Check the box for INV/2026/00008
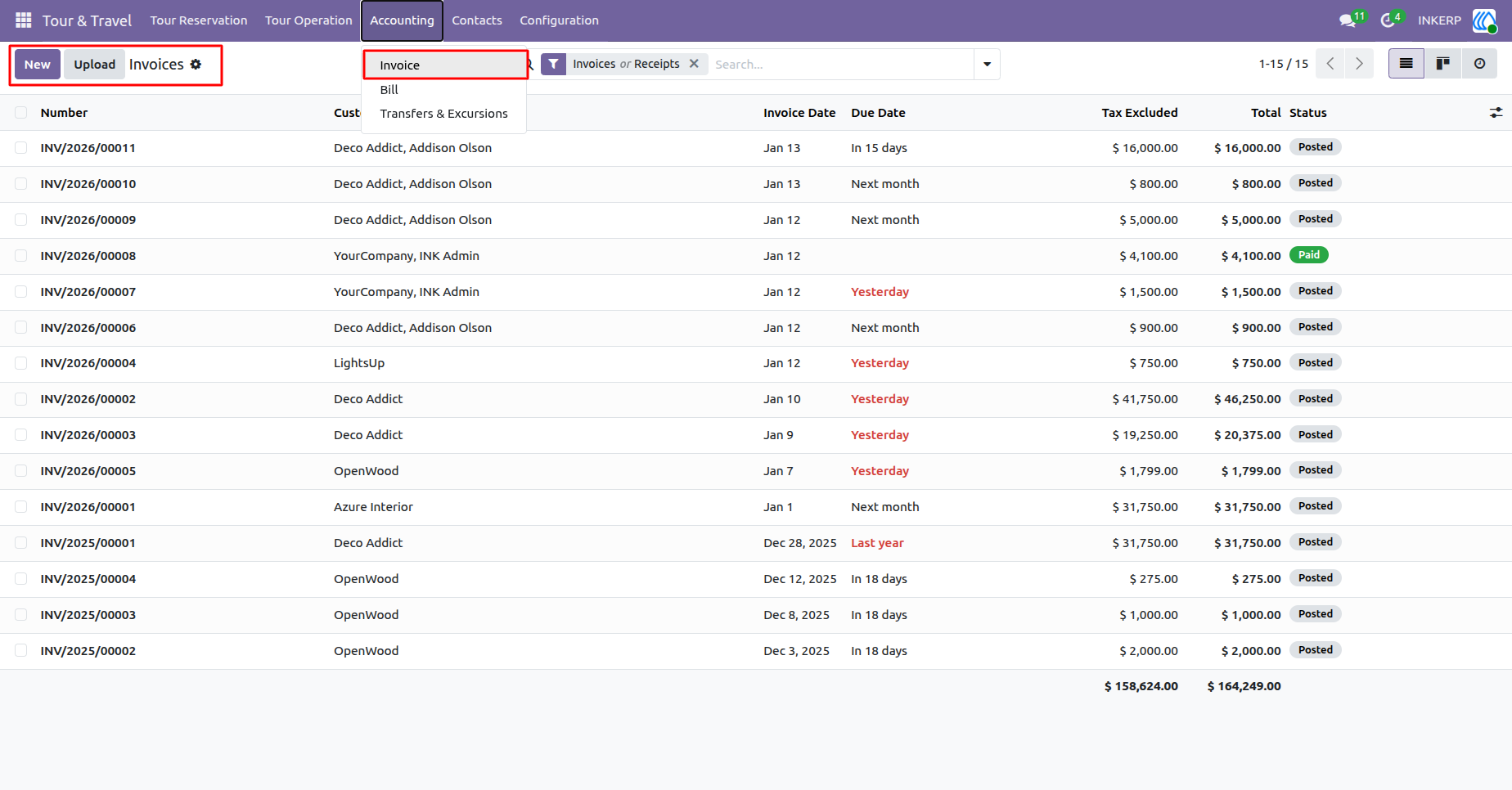Image resolution: width=1512 pixels, height=790 pixels. [21, 256]
